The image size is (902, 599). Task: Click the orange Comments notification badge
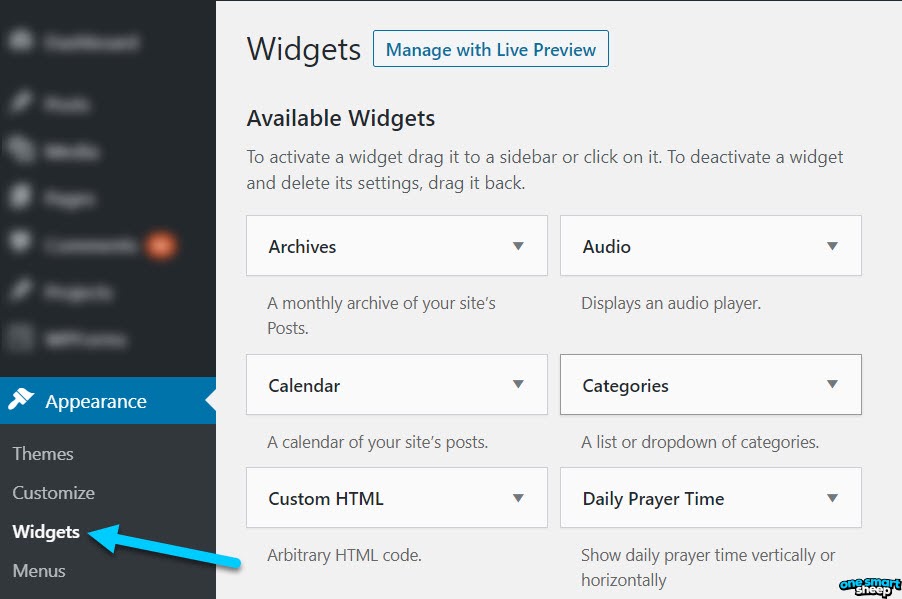point(162,244)
